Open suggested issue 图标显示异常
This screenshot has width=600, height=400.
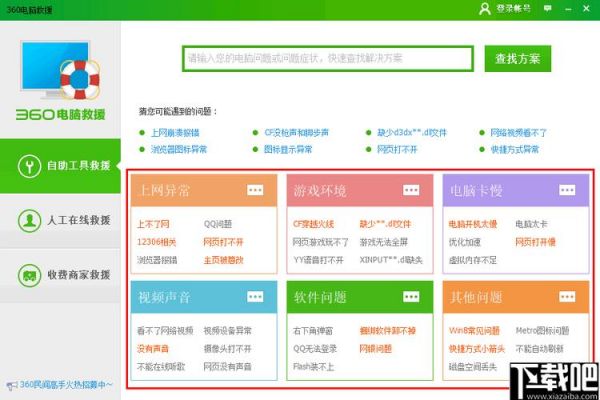coord(288,149)
